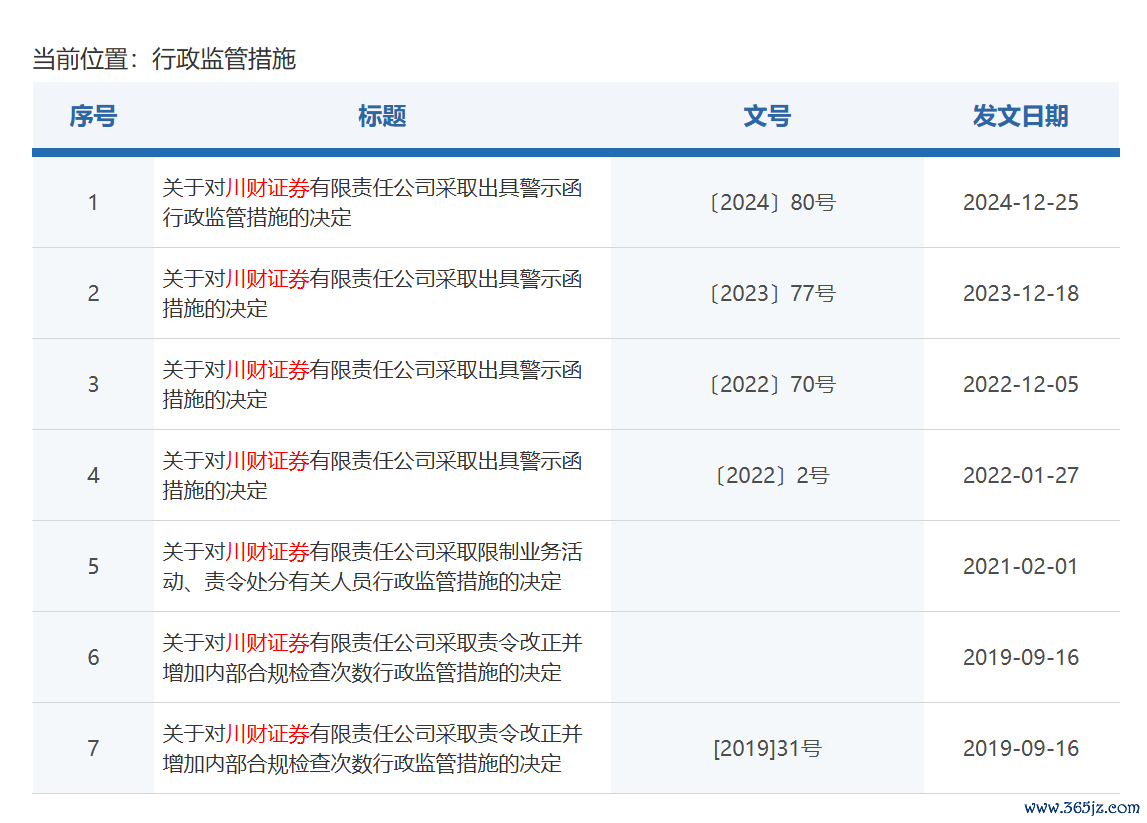Viewport: 1147px width, 823px height.
Task: Click serial number 1 cell
Action: click(x=93, y=203)
